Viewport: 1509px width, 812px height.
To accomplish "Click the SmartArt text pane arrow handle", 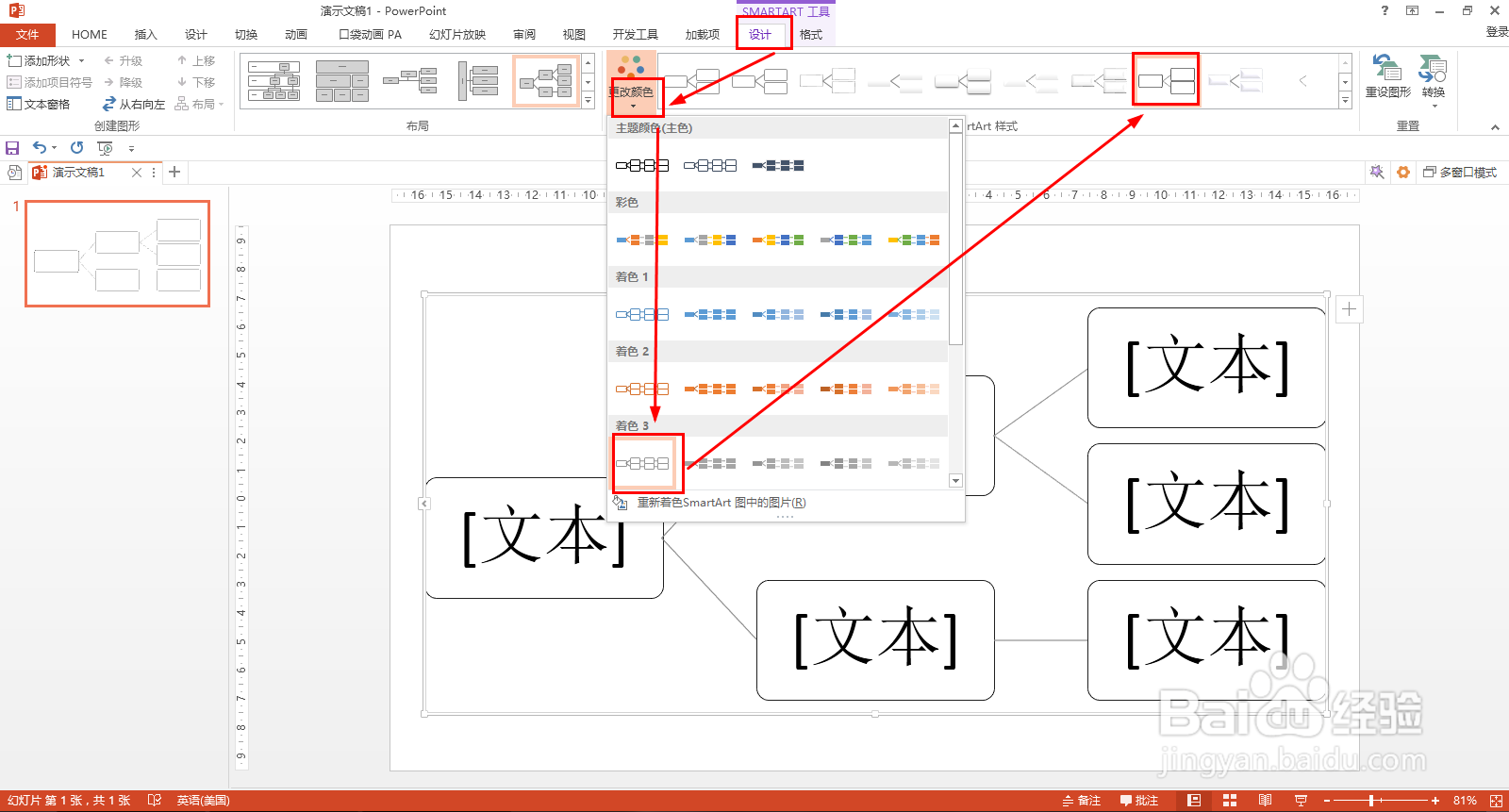I will pos(424,504).
